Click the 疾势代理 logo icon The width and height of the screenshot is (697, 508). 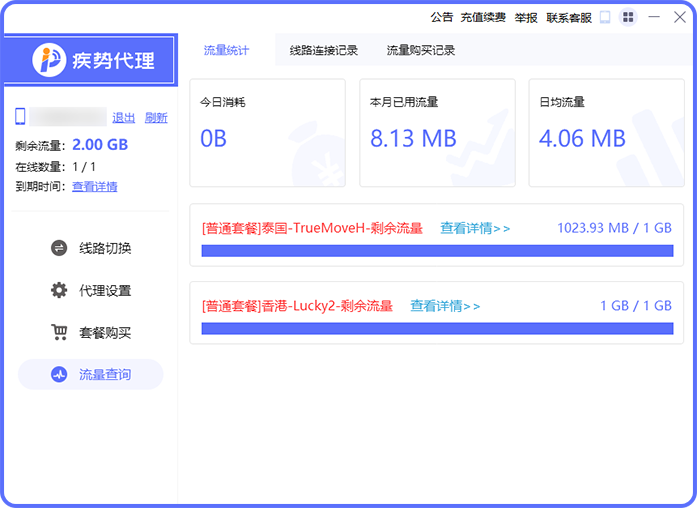pos(48,60)
